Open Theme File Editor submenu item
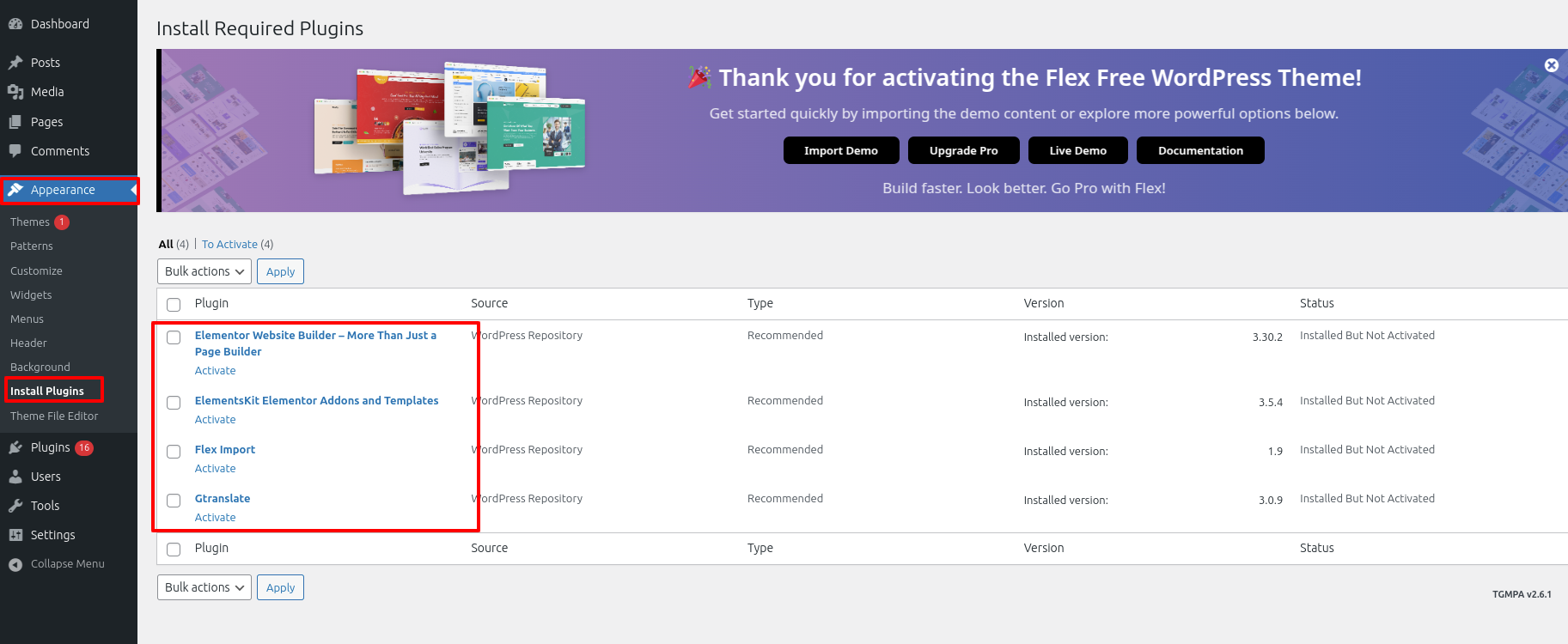 coord(54,416)
